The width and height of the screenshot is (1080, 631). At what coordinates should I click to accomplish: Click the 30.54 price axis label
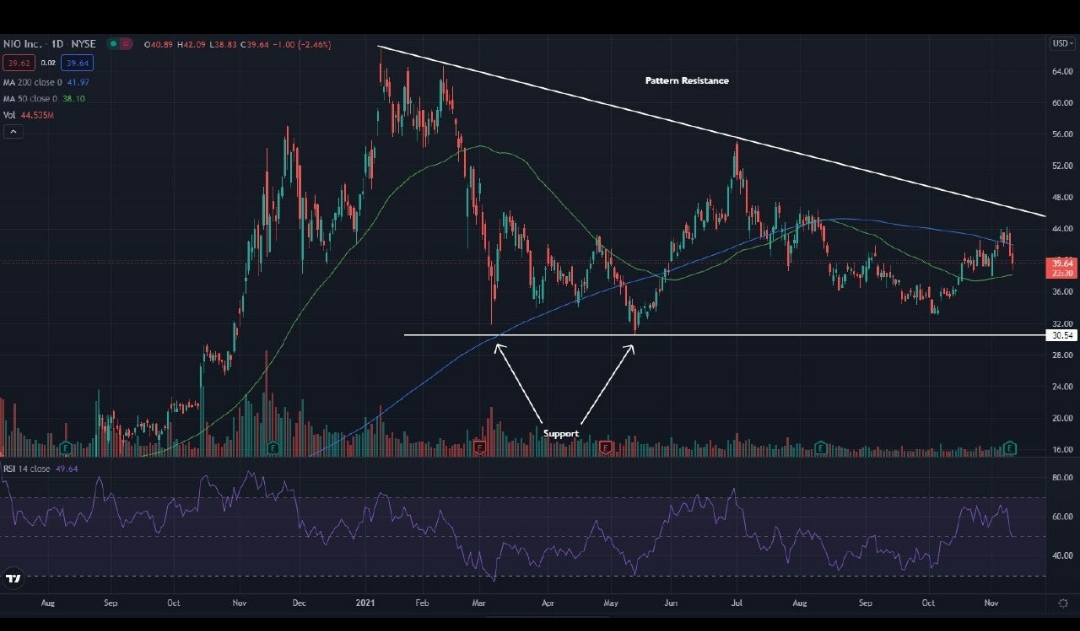(x=1061, y=335)
